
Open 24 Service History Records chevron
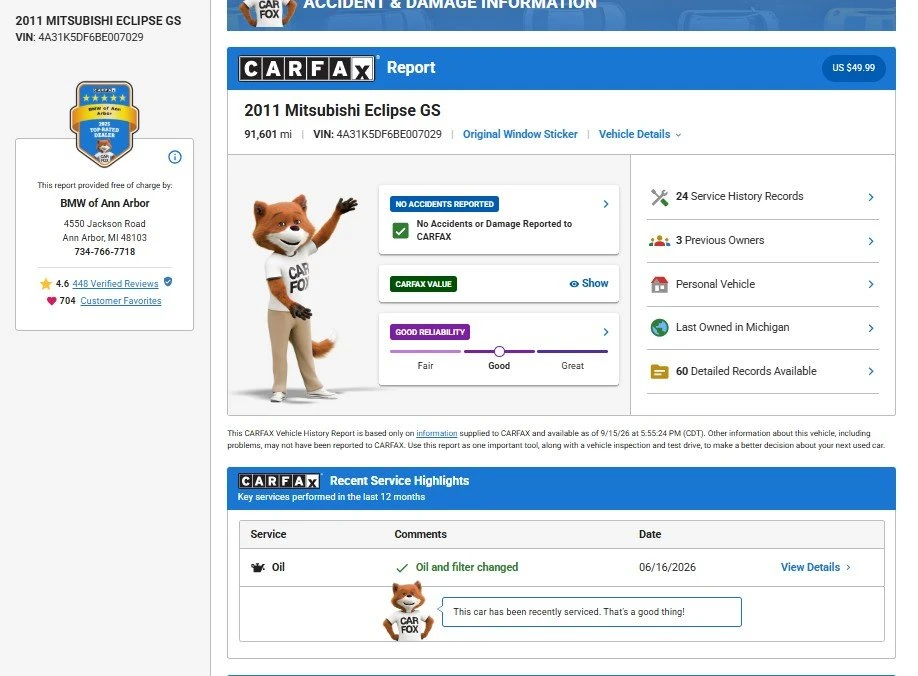pyautogui.click(x=871, y=197)
